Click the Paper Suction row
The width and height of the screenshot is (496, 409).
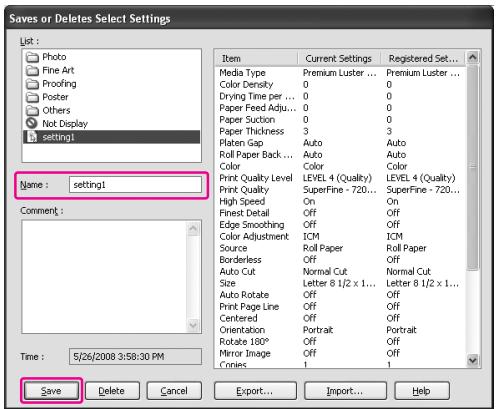point(340,119)
